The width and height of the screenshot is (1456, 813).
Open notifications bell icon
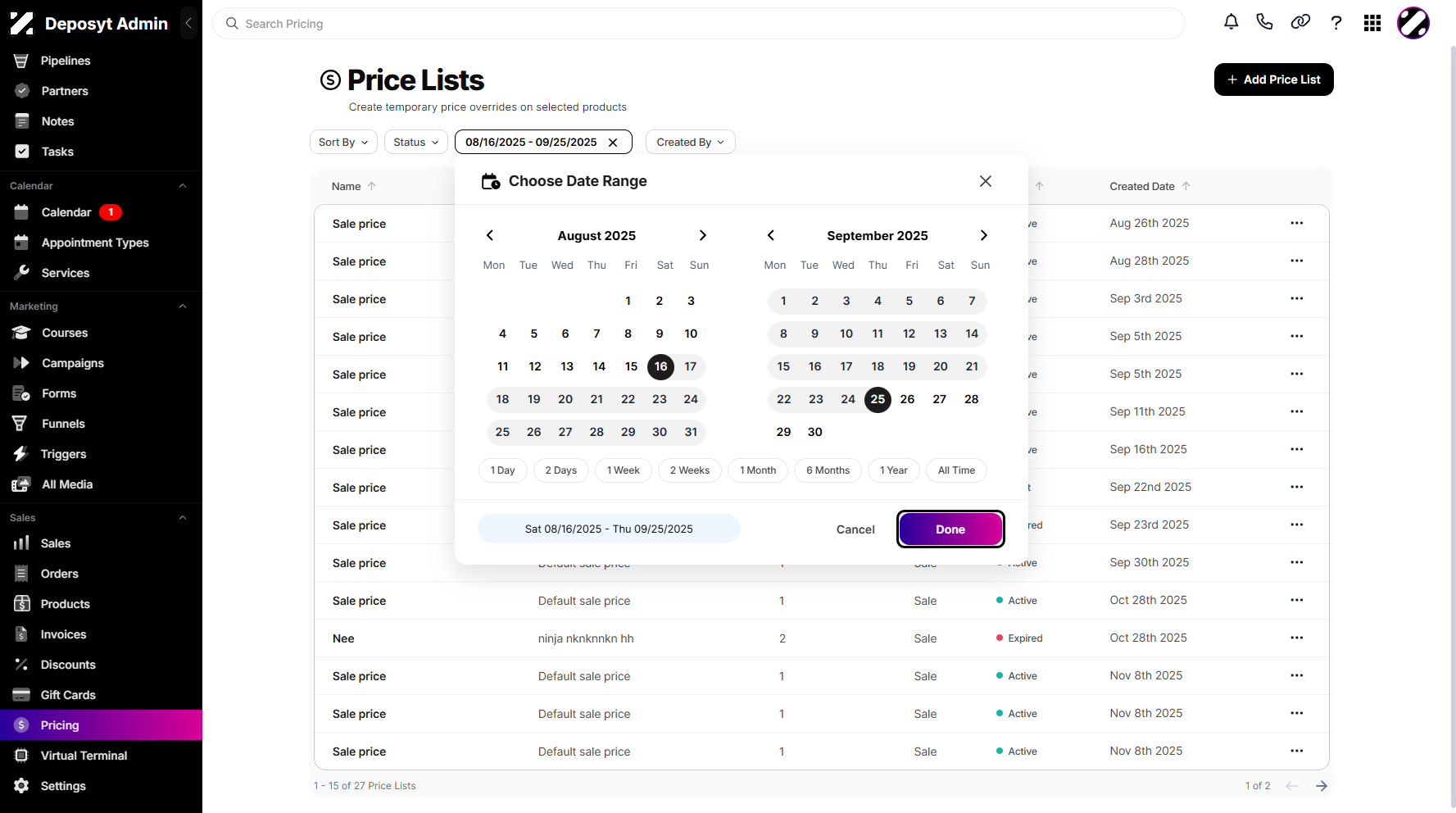[1231, 22]
